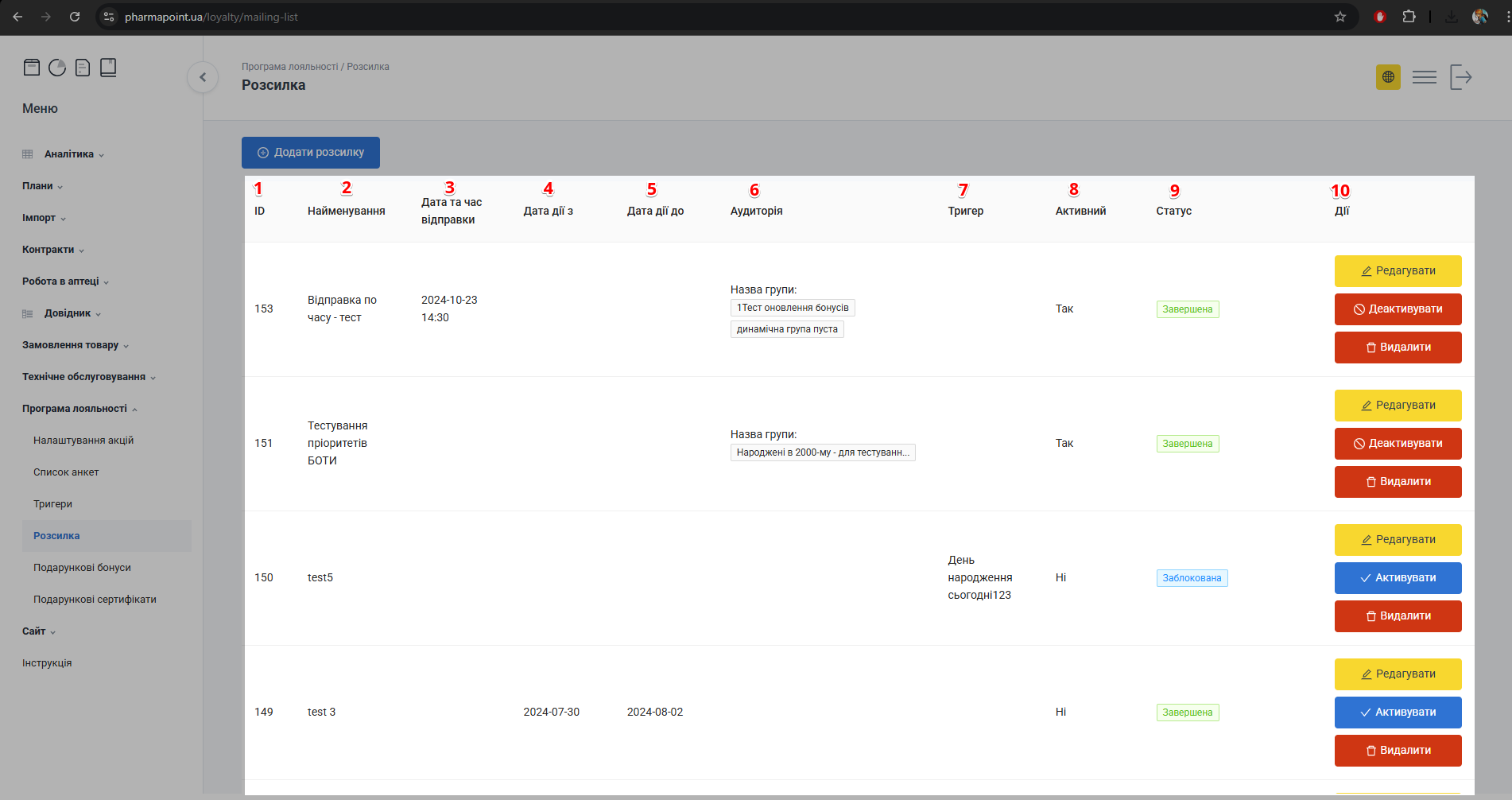Screen dimensions: 1512x800
Task: Expand the Довідник menu section
Action: tap(68, 313)
